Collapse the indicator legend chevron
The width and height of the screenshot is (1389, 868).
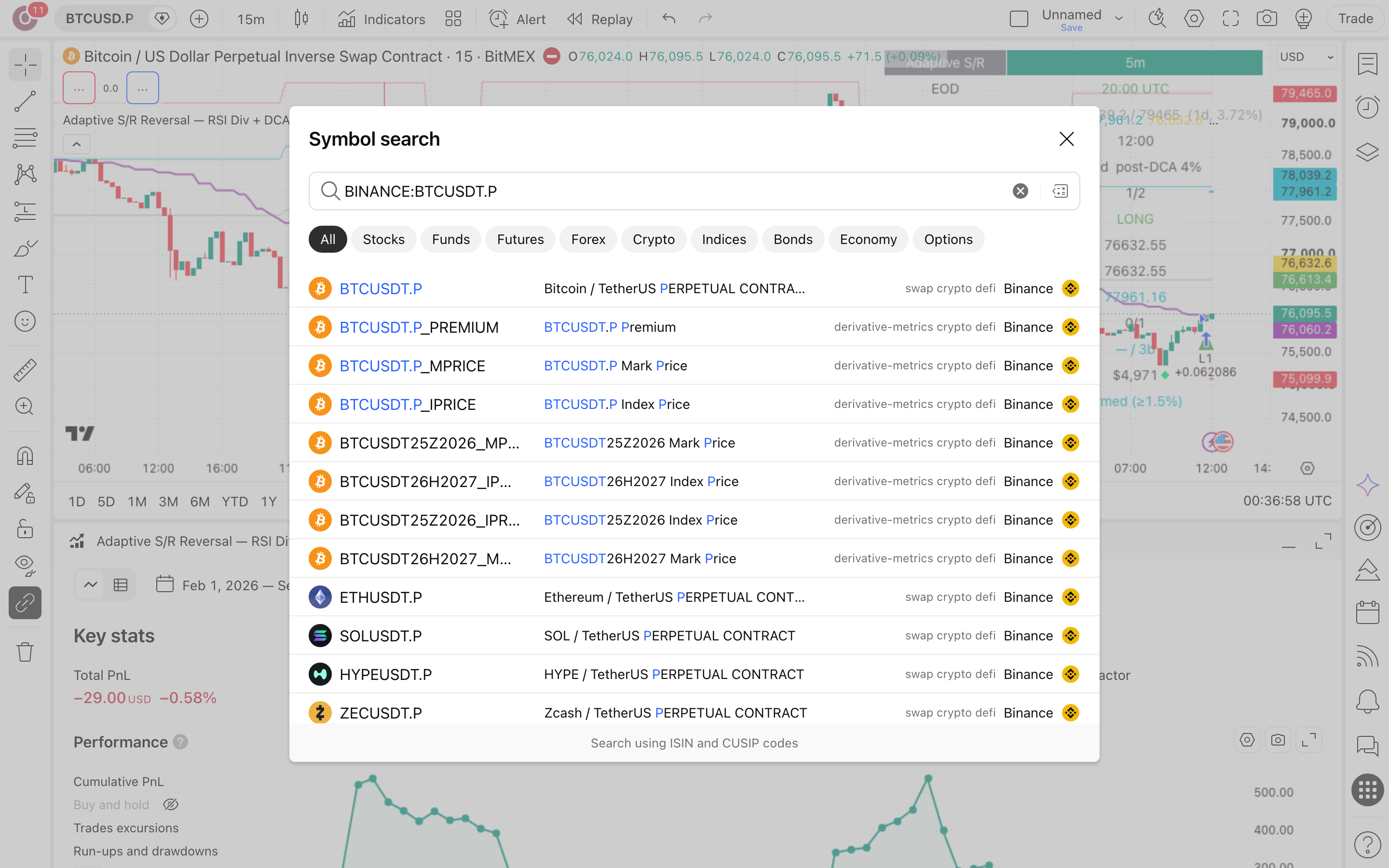tap(76, 144)
